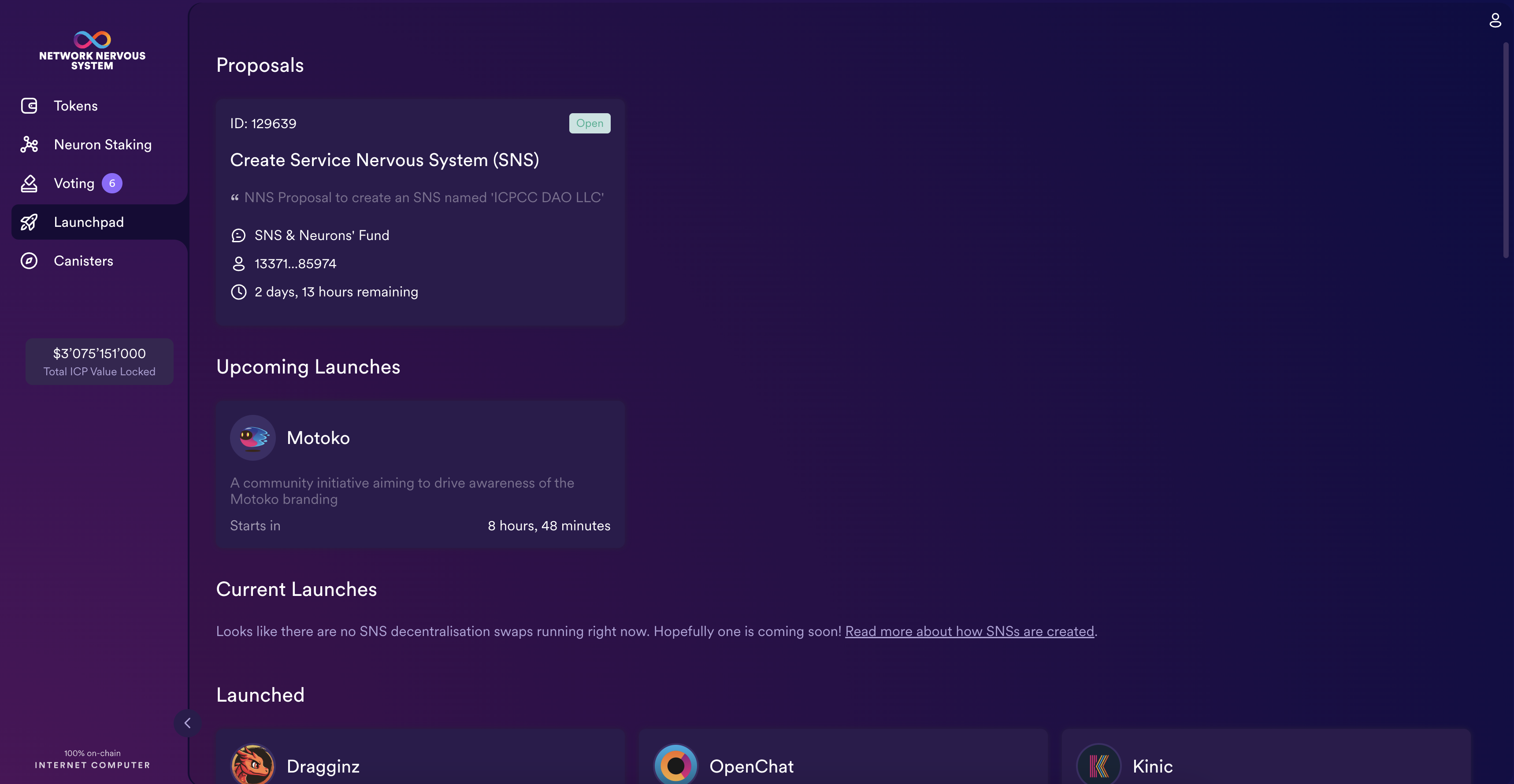This screenshot has height=784, width=1514.
Task: Click the OpenChat logo icon
Action: click(675, 765)
